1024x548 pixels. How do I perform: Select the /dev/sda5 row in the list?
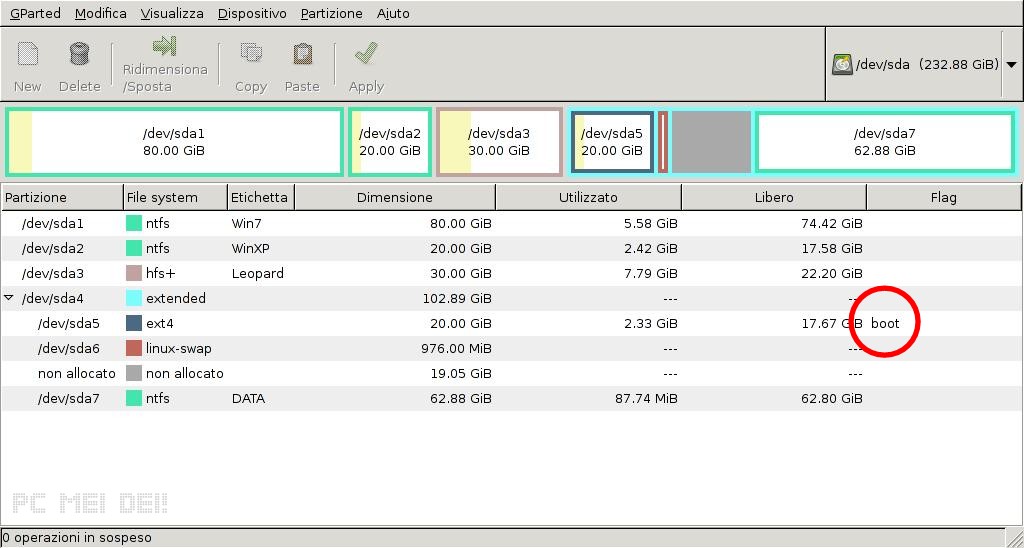[511, 323]
